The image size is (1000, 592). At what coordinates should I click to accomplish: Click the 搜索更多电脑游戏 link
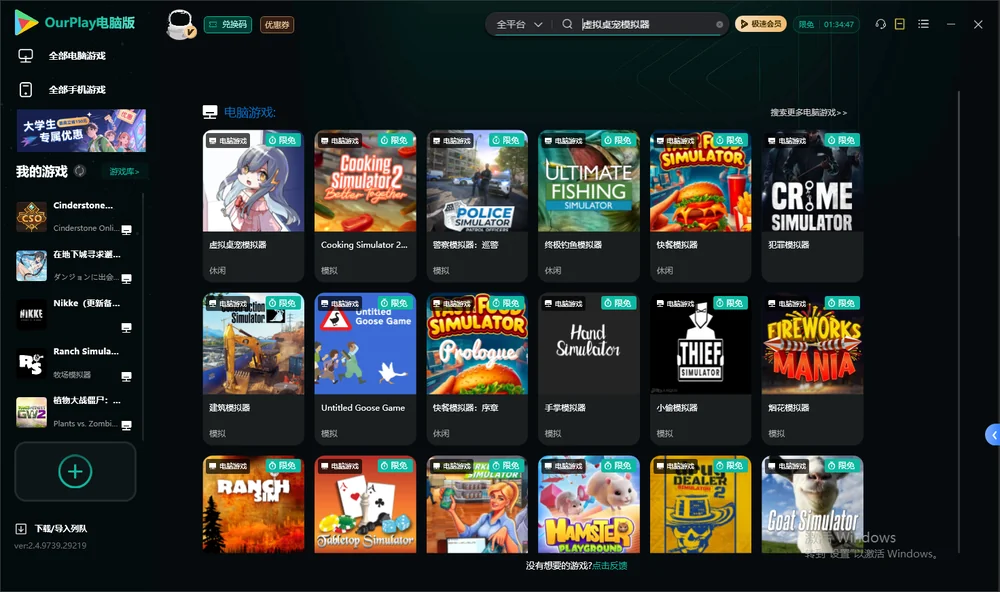(808, 112)
